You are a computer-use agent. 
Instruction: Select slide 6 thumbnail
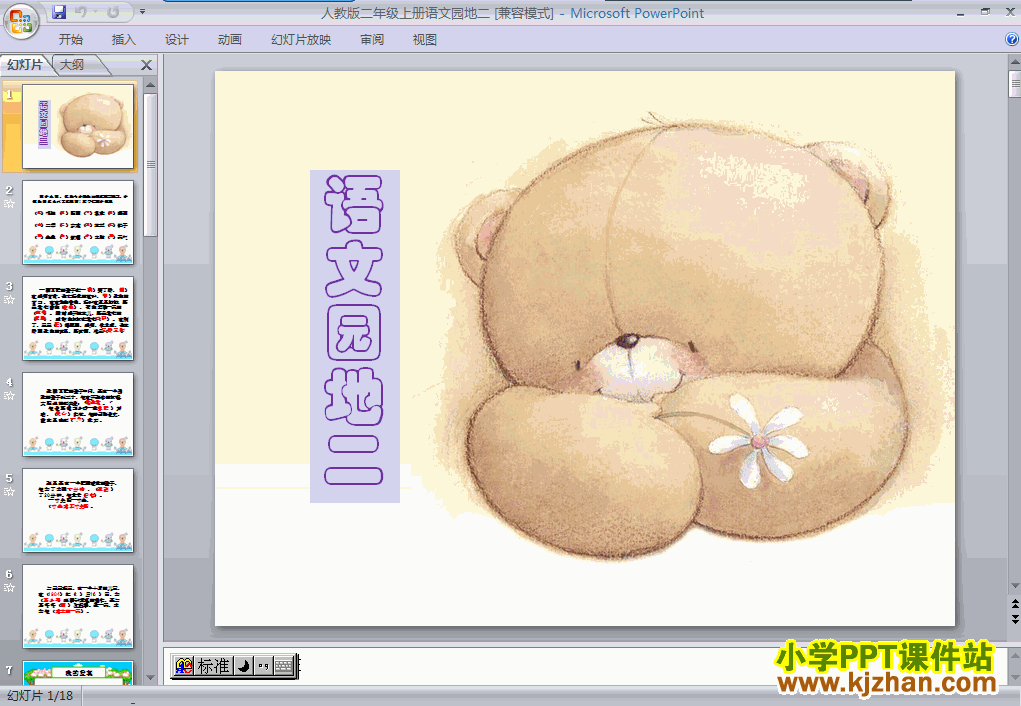(78, 606)
